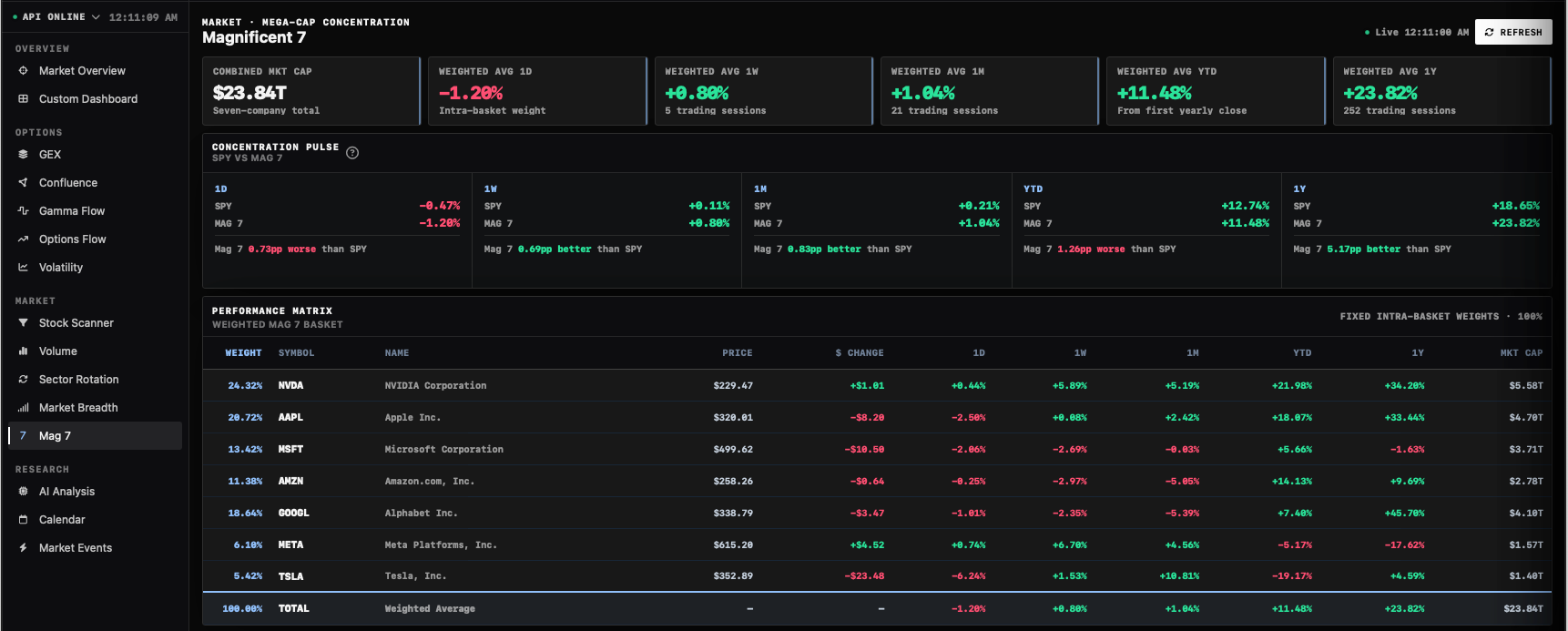Click the YTD pulse period label
Screen dimensions: 1568x631
point(1033,189)
